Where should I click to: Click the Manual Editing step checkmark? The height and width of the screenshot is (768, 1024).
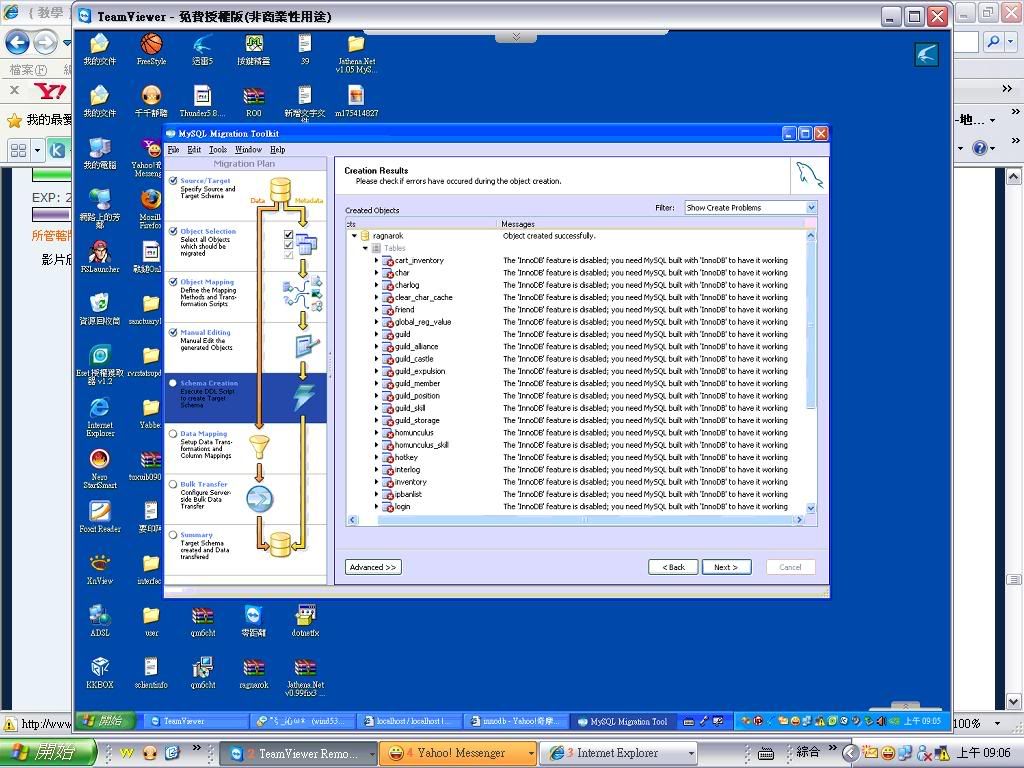point(173,332)
